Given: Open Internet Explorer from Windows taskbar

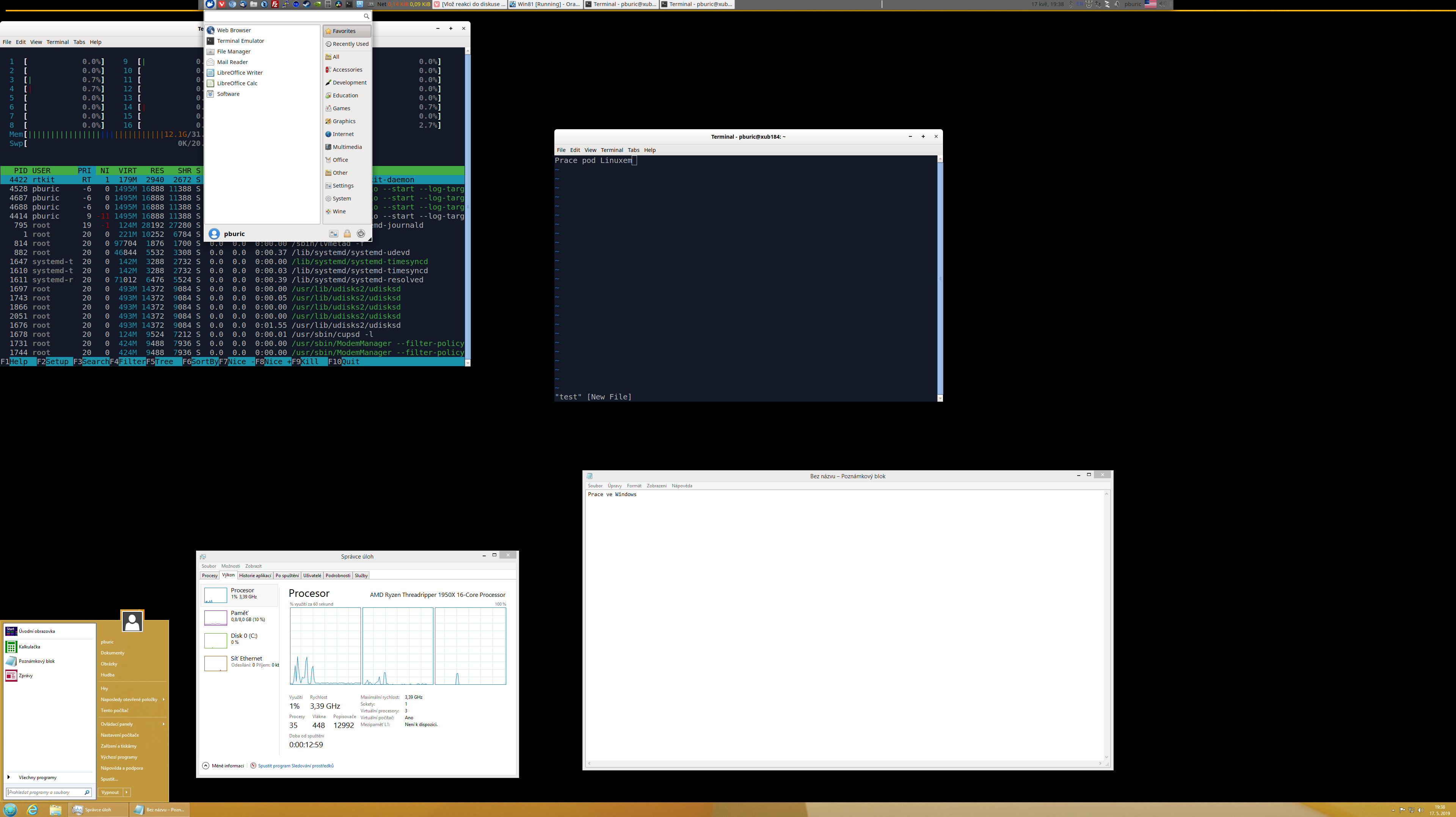Looking at the screenshot, I should pyautogui.click(x=33, y=810).
